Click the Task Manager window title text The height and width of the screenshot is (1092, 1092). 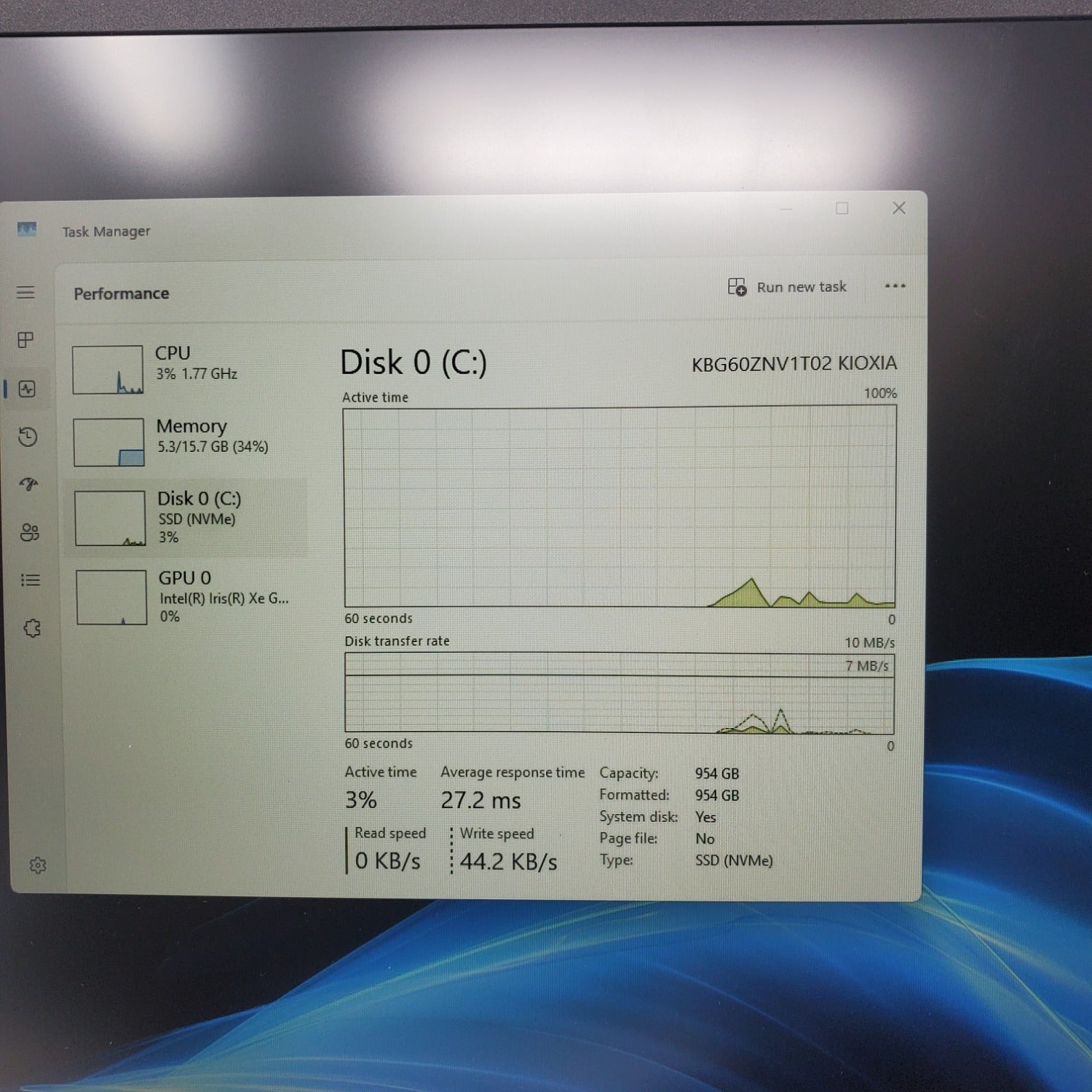(x=106, y=232)
